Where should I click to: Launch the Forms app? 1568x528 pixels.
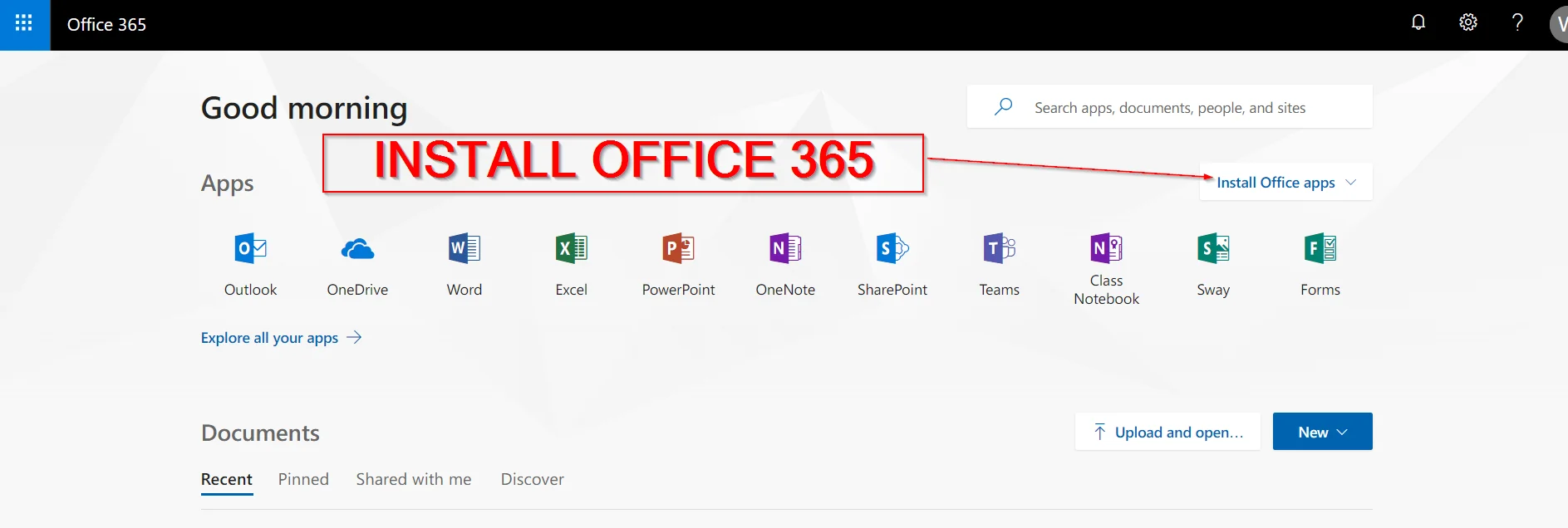tap(1320, 265)
